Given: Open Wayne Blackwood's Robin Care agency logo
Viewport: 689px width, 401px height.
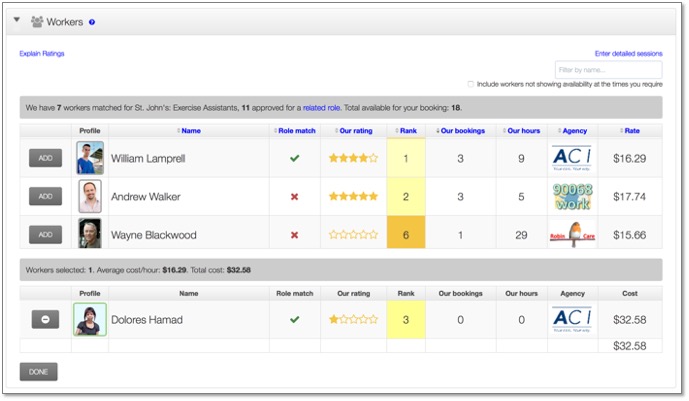Looking at the screenshot, I should [x=571, y=235].
